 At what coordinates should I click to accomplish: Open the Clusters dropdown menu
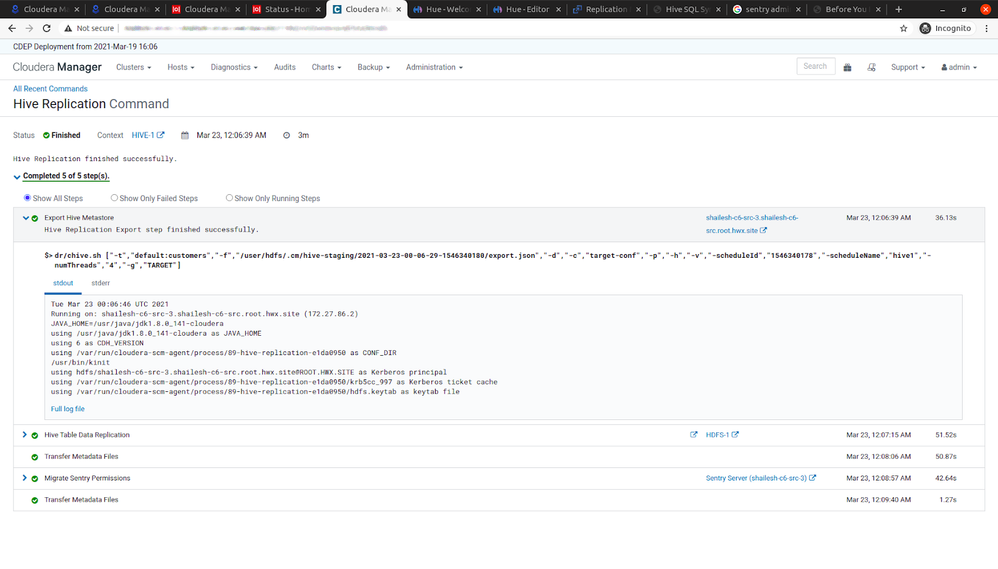(134, 67)
